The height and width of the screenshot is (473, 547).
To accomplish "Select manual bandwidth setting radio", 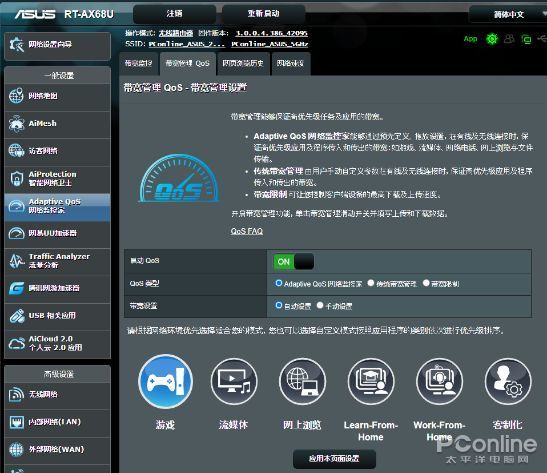I will tap(320, 305).
